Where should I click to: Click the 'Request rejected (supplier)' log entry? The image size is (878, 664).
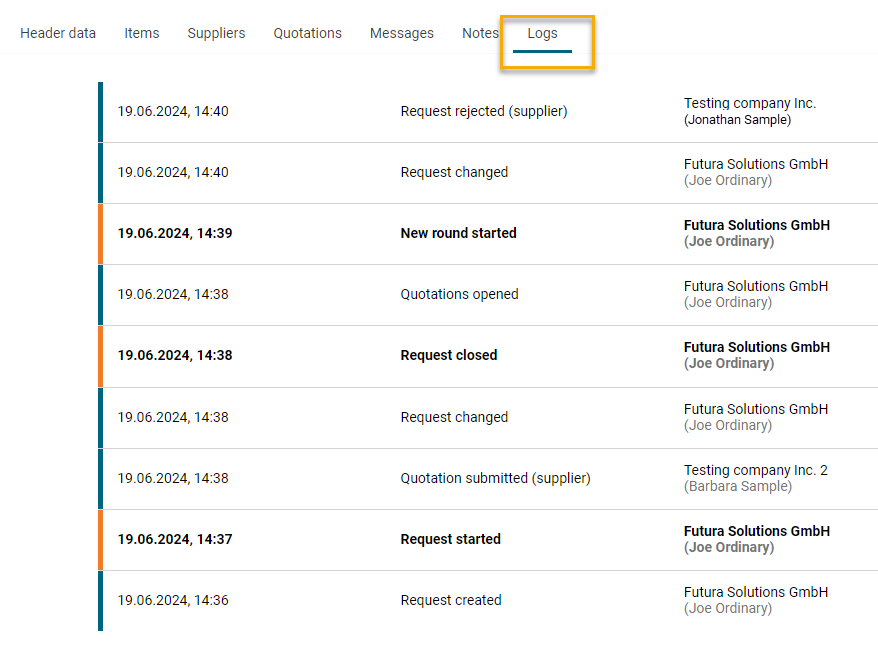tap(484, 111)
